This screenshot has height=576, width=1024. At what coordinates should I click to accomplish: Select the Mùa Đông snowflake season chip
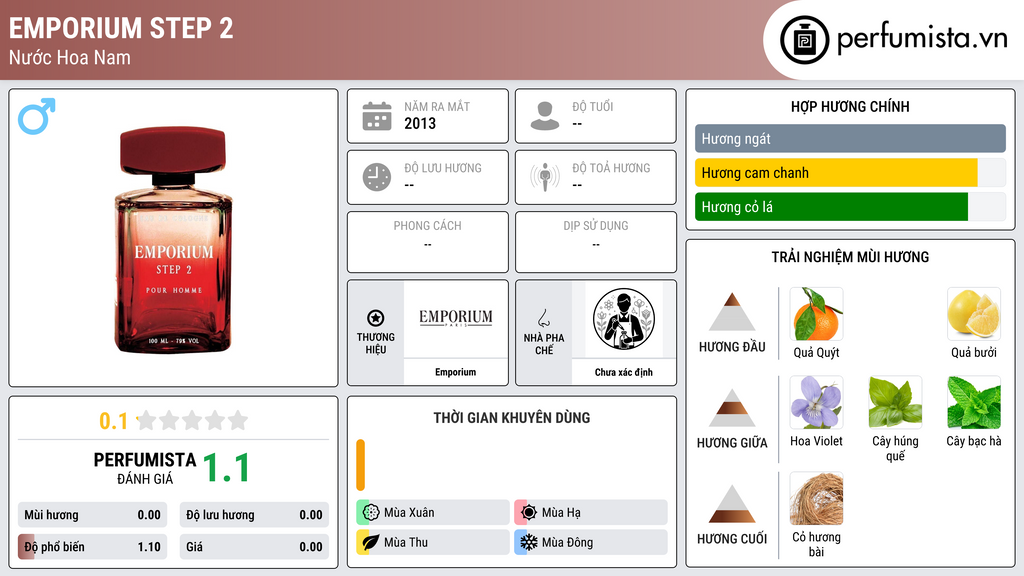[x=591, y=542]
